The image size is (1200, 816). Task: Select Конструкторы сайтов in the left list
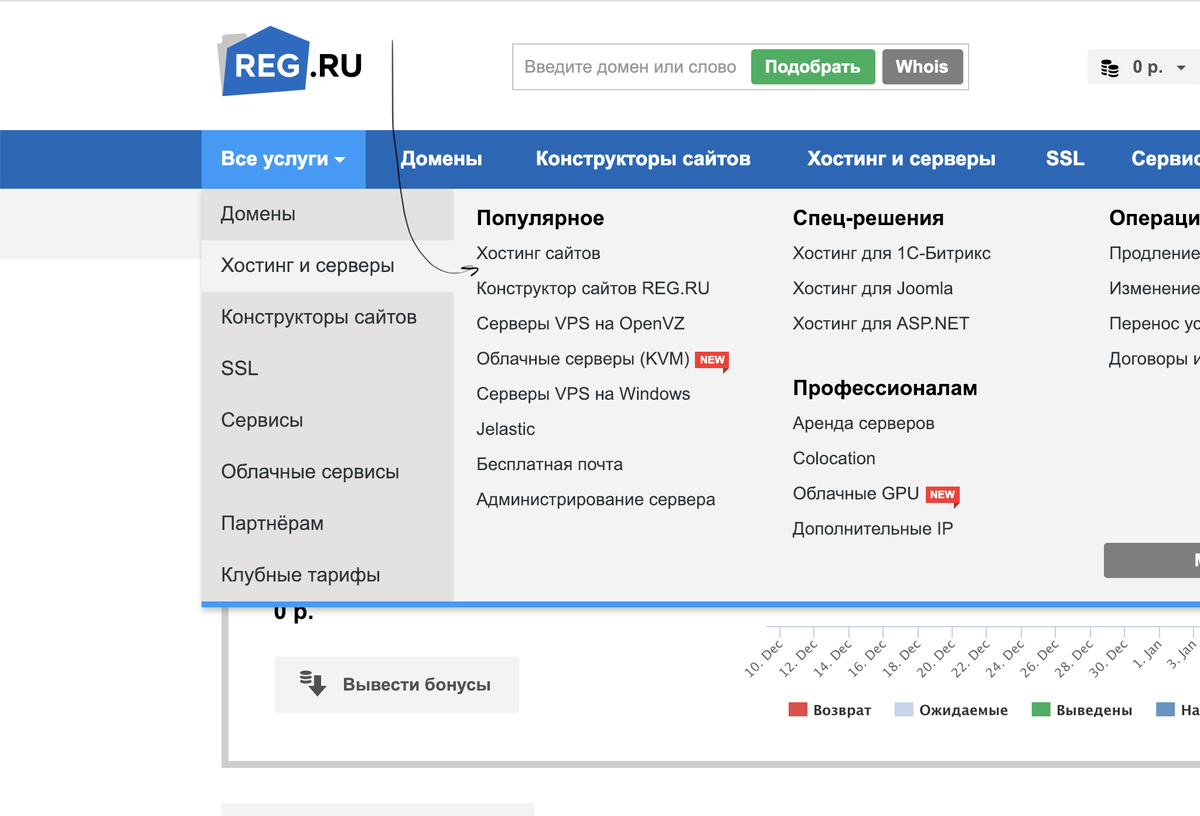point(327,317)
